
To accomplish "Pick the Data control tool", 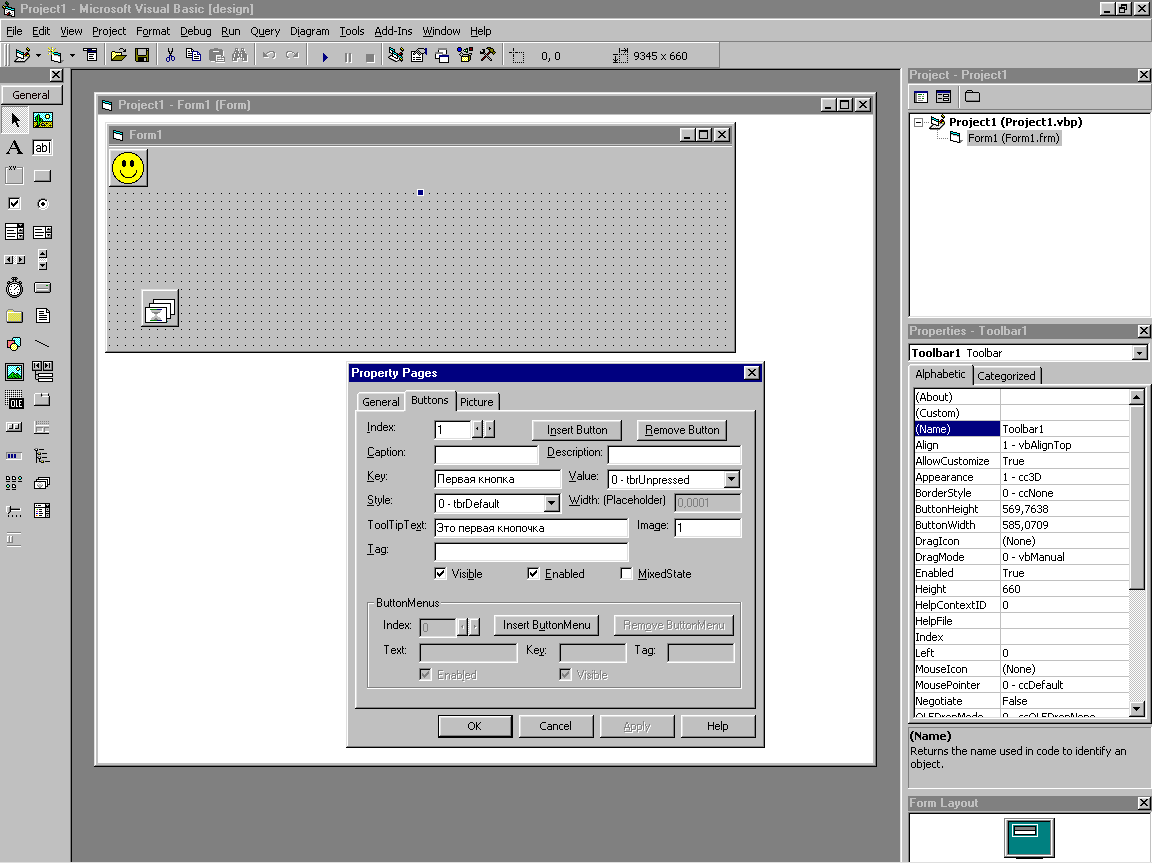I will [x=43, y=372].
